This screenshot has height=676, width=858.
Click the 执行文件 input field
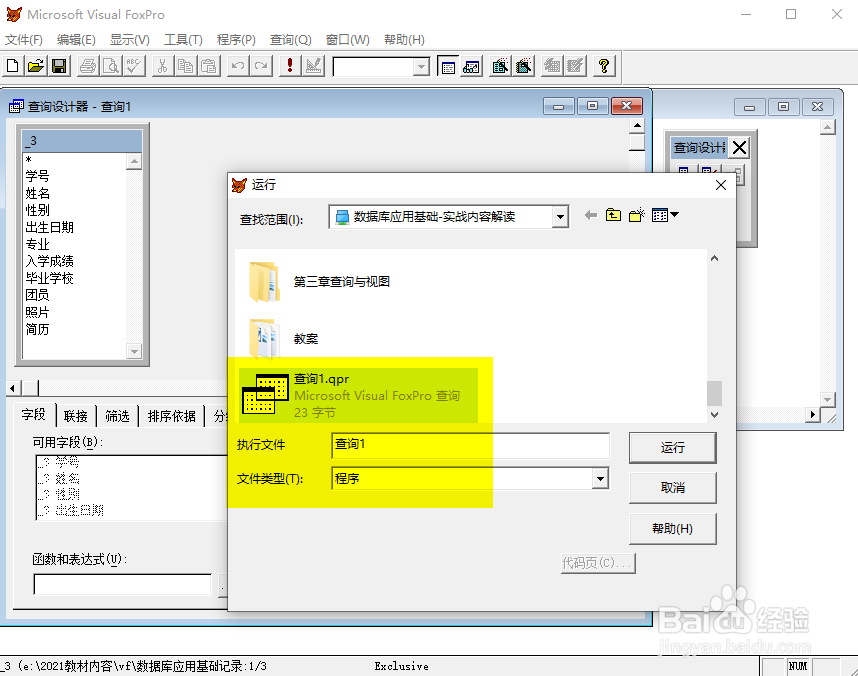(470, 445)
